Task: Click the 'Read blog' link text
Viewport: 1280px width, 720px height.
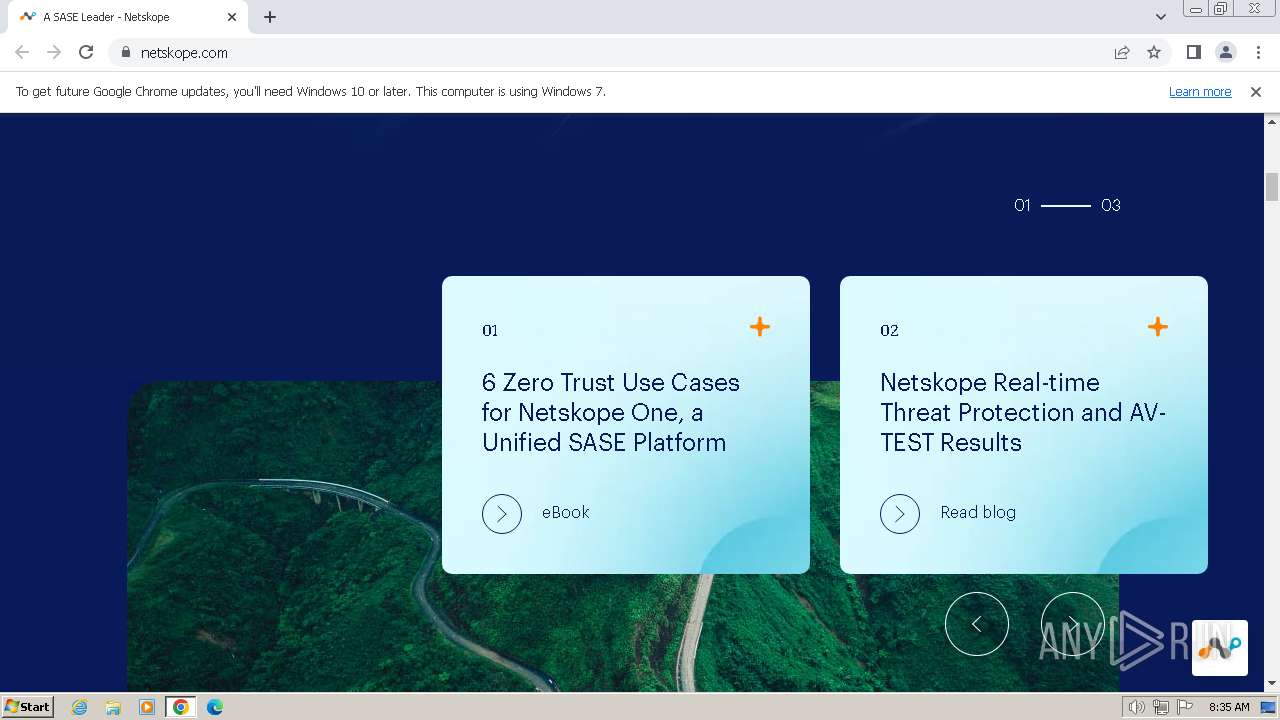Action: [978, 512]
